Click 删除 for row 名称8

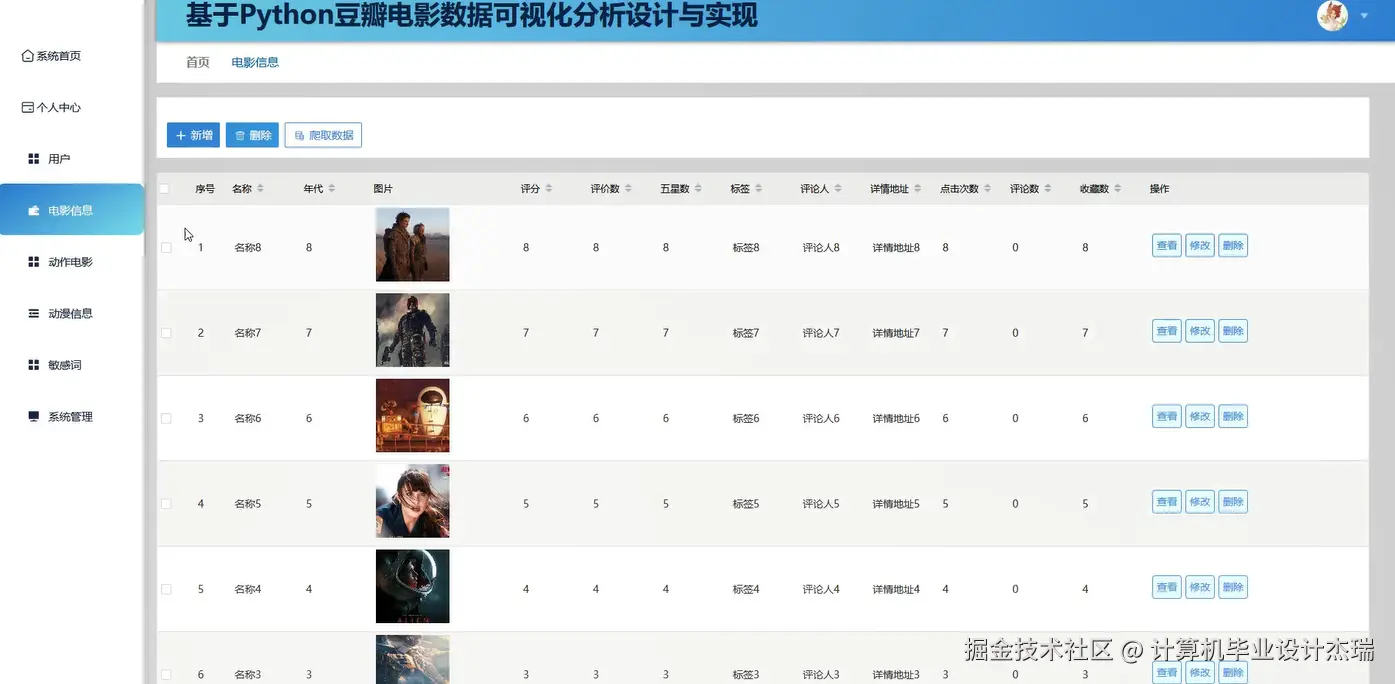pyautogui.click(x=1233, y=246)
